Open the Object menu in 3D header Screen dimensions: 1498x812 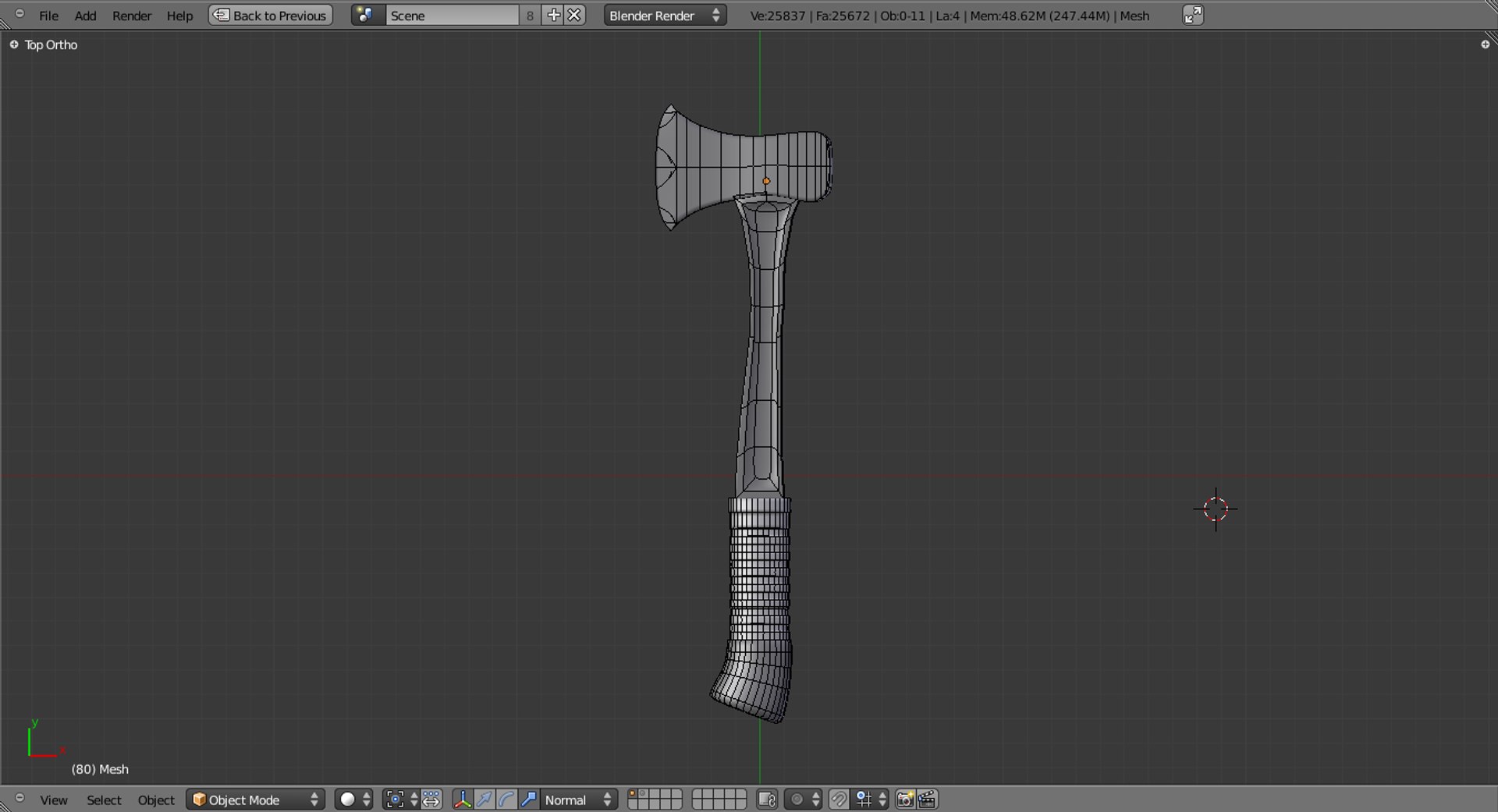[156, 800]
